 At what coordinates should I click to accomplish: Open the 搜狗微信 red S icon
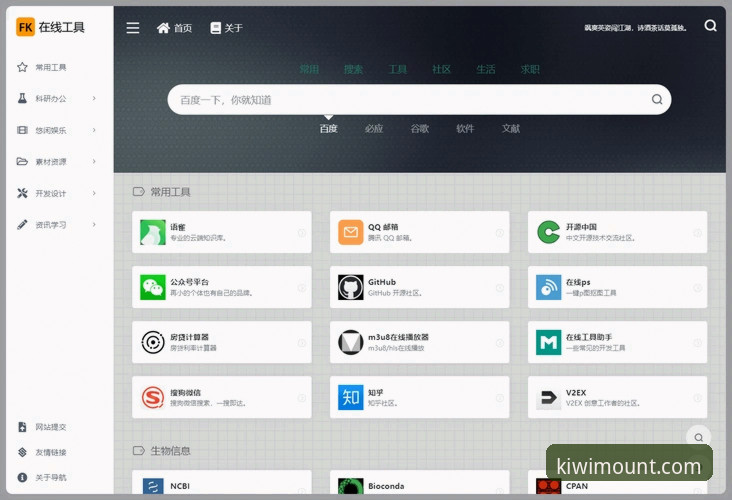[153, 397]
